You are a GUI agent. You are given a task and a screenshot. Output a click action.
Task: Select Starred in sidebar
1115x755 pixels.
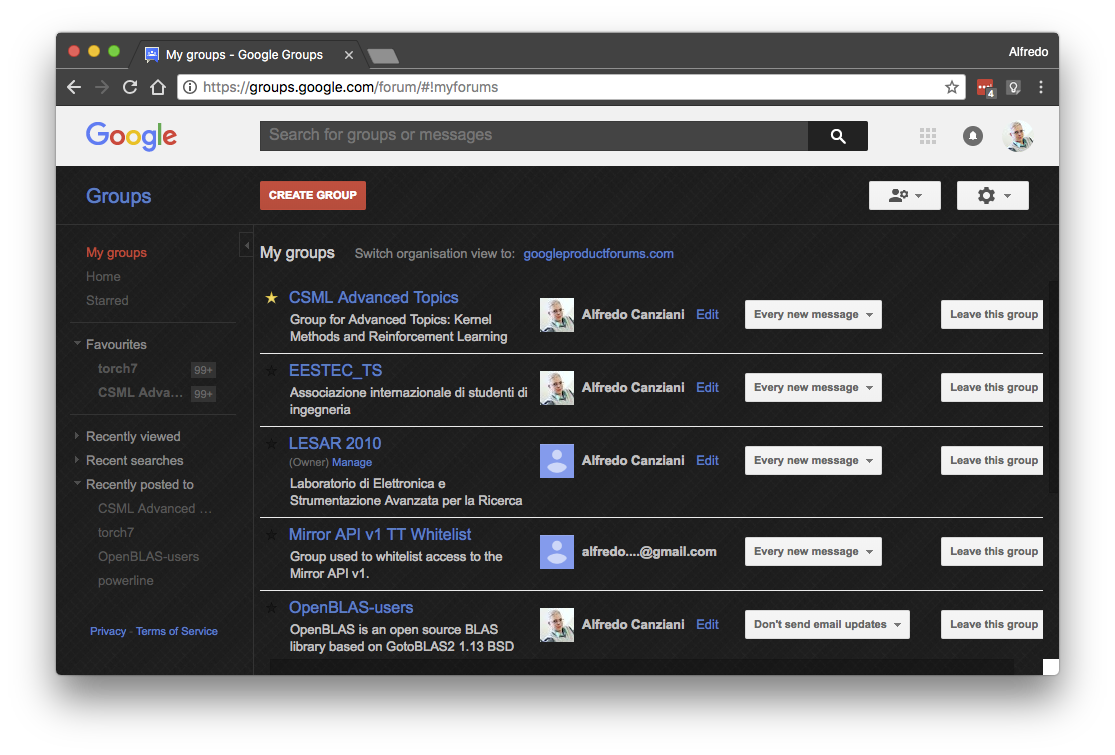pos(107,301)
